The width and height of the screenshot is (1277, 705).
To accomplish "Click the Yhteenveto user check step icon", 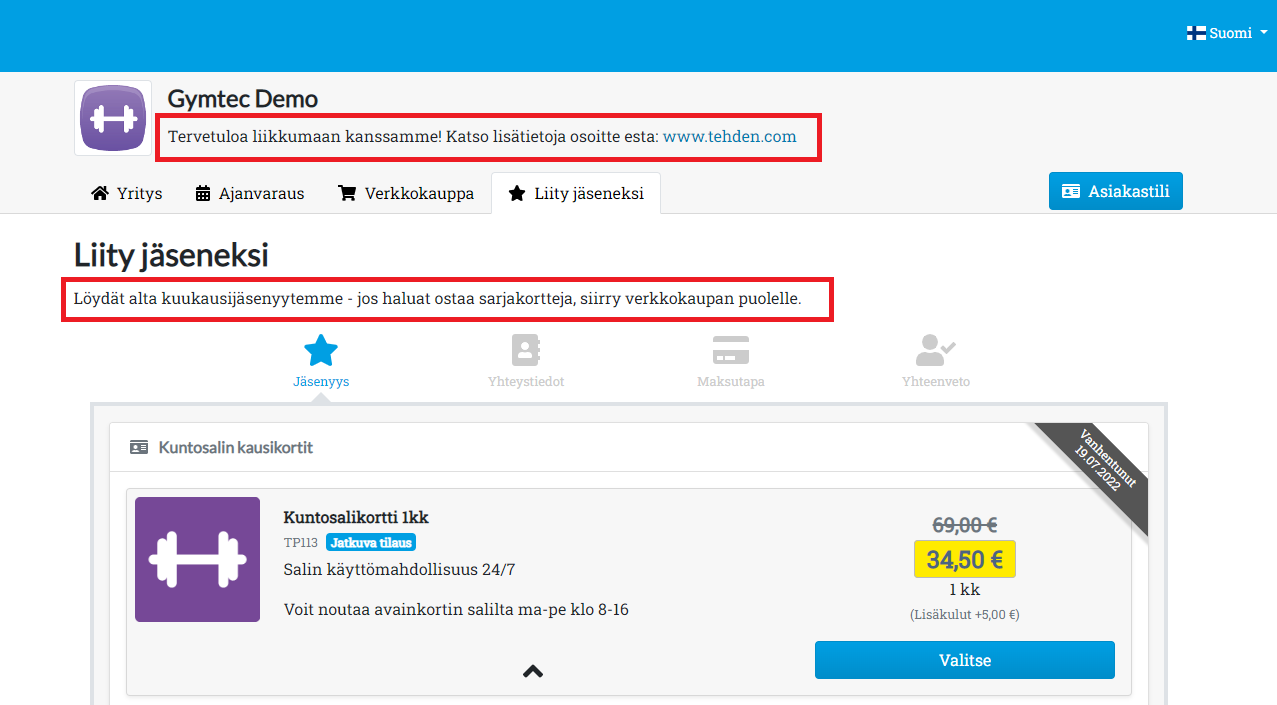I will point(935,351).
